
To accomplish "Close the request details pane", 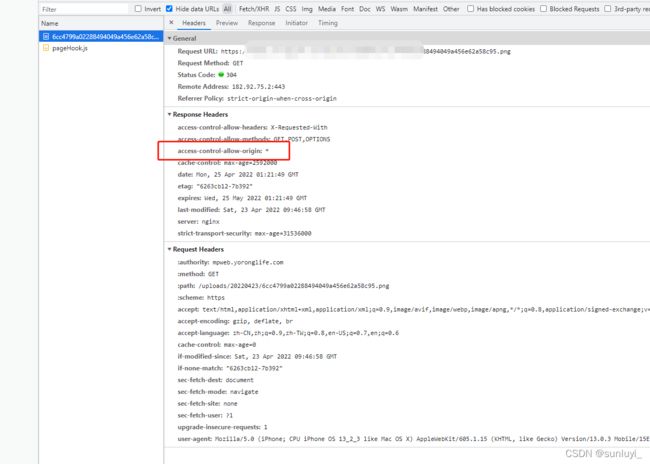I will tap(171, 22).
